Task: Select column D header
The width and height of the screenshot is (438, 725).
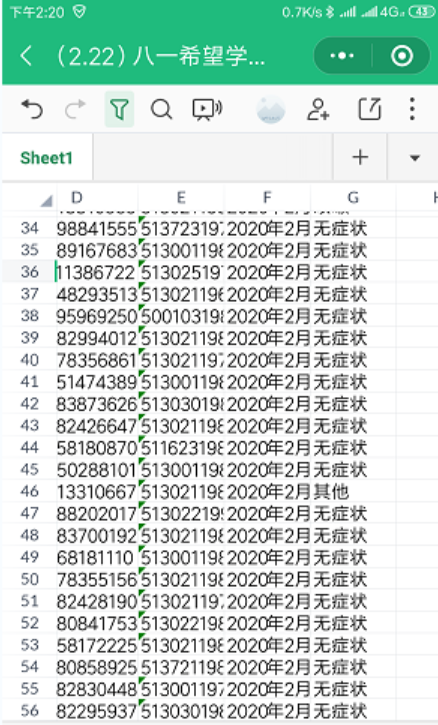Action: click(77, 198)
